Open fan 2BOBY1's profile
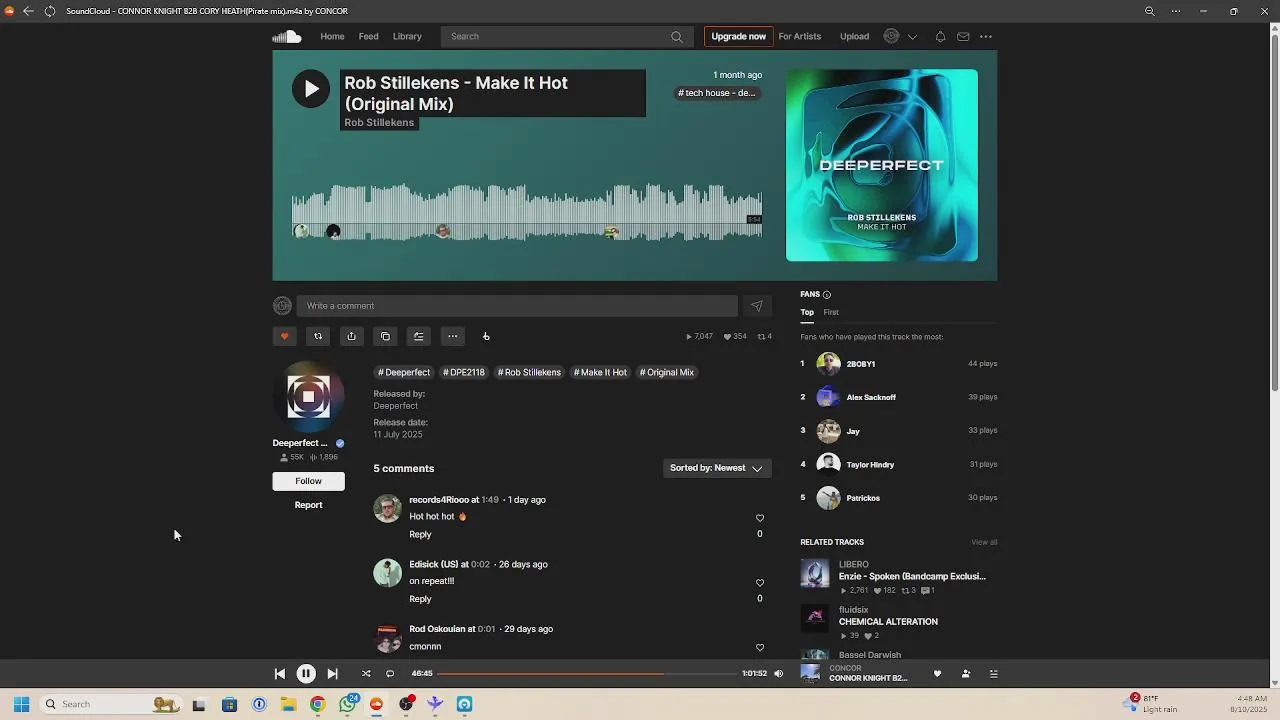Screen dimensions: 1280x720 [861, 364]
